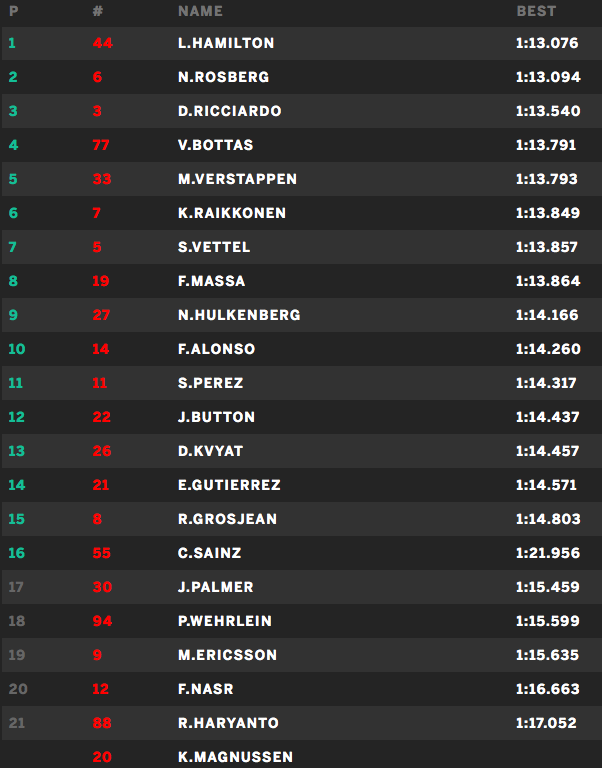Click the BEST time column header
This screenshot has height=768, width=602.
(536, 11)
